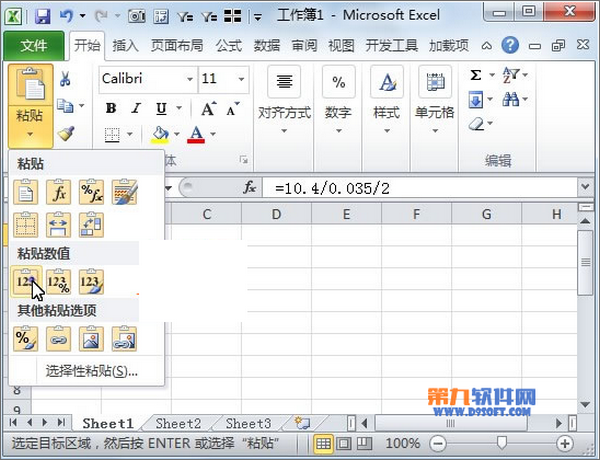Choose Paste Values 123 icon

(x=26, y=282)
